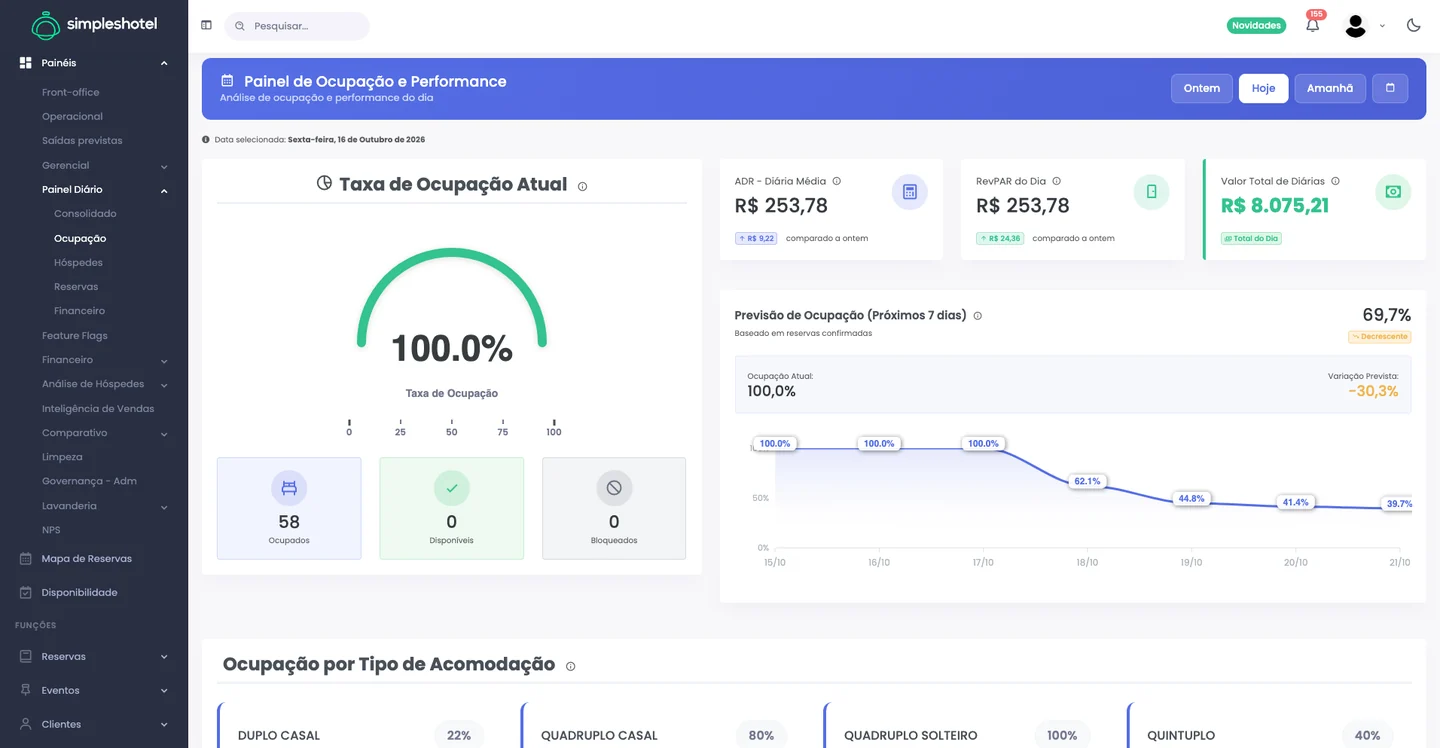Click the blocked icon in Bloqueados card
This screenshot has height=748, width=1440.
pyautogui.click(x=614, y=488)
